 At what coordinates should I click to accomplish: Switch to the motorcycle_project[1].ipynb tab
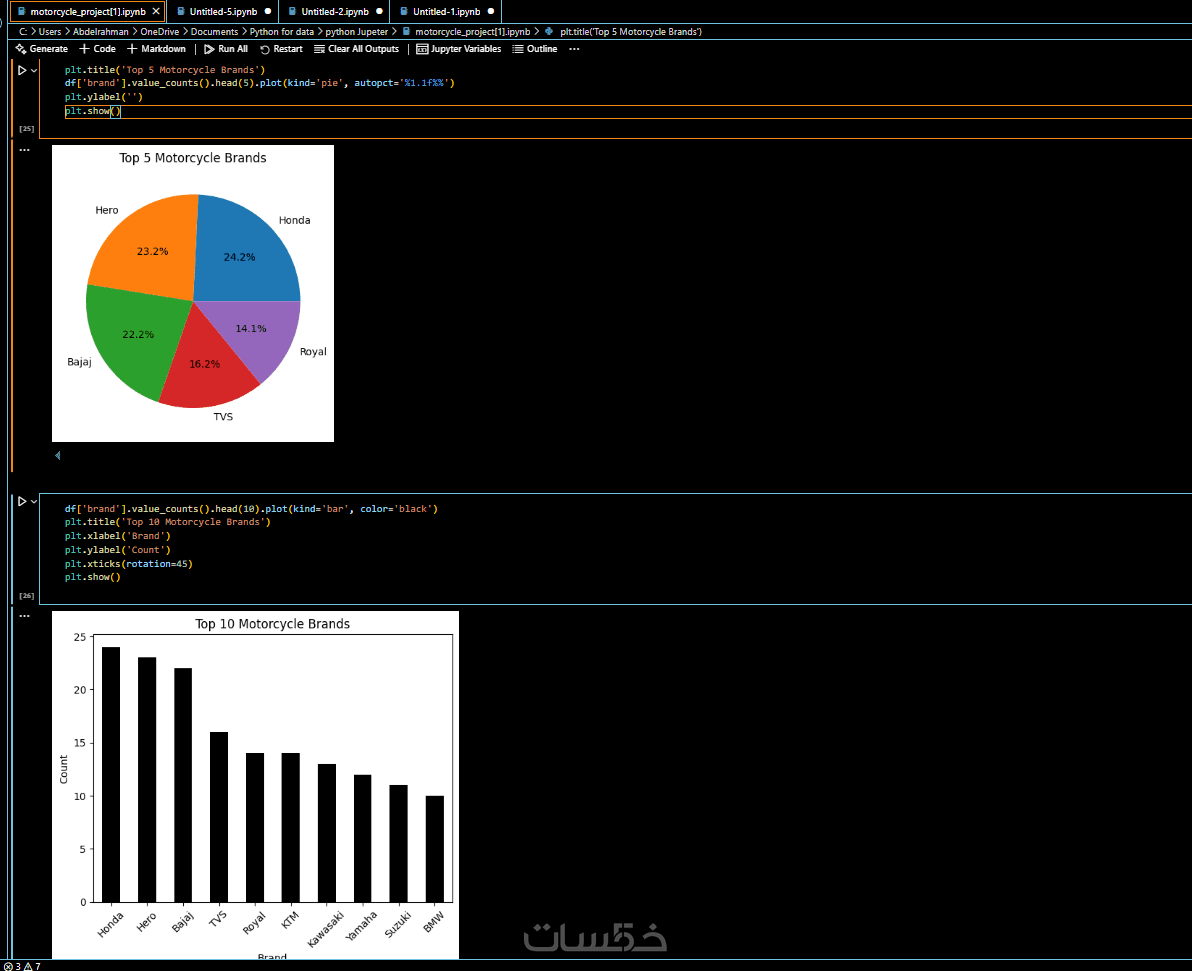point(87,11)
